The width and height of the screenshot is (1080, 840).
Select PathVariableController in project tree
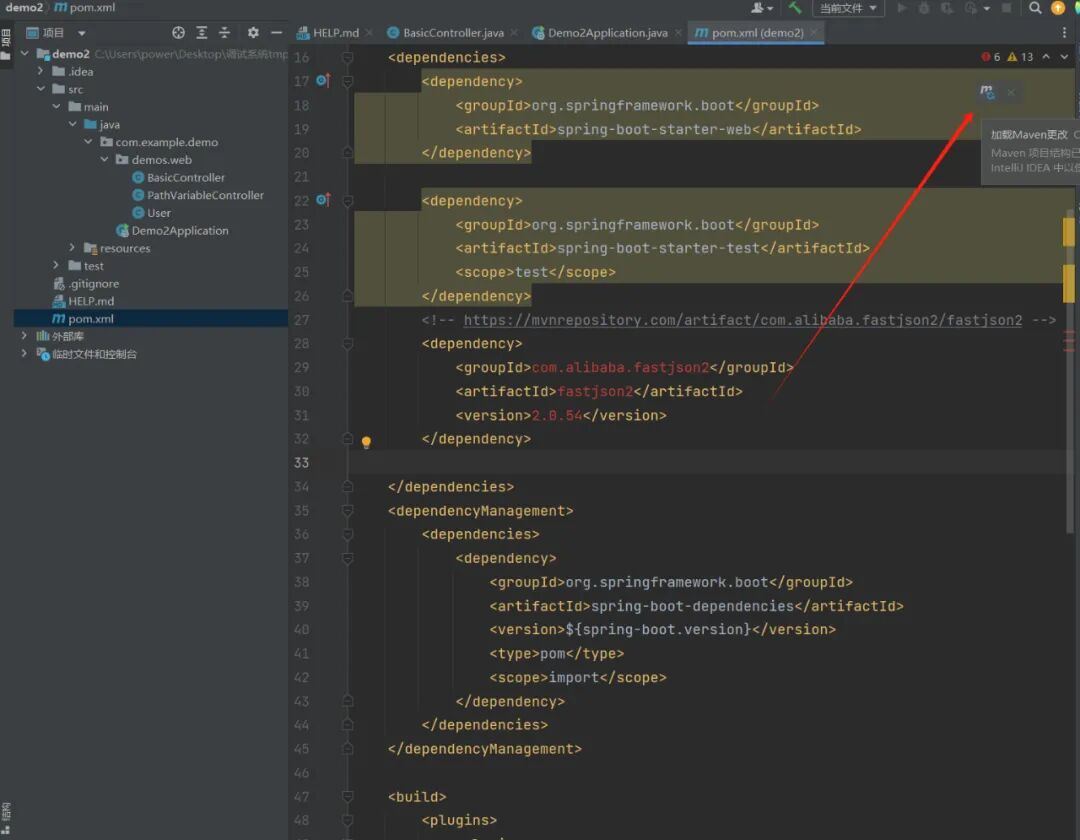[205, 195]
